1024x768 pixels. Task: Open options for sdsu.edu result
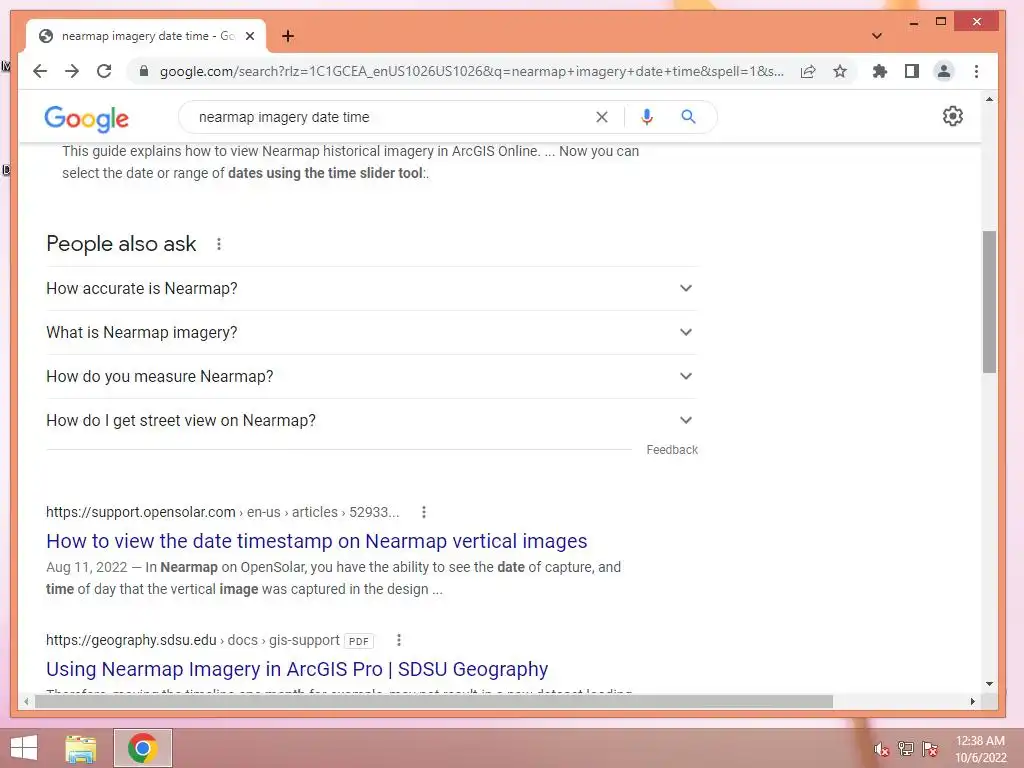[398, 640]
